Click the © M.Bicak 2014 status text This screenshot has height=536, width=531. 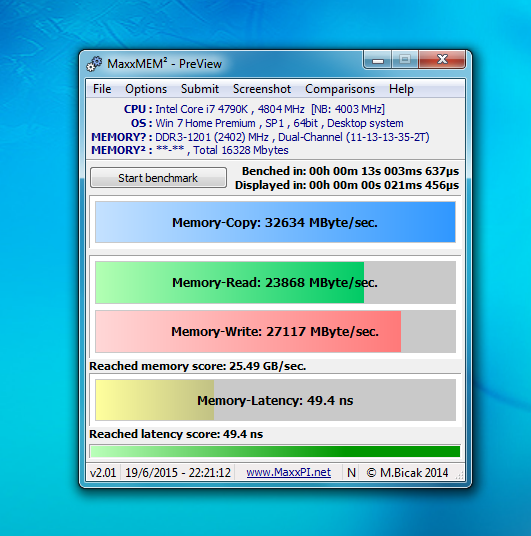[x=407, y=472]
